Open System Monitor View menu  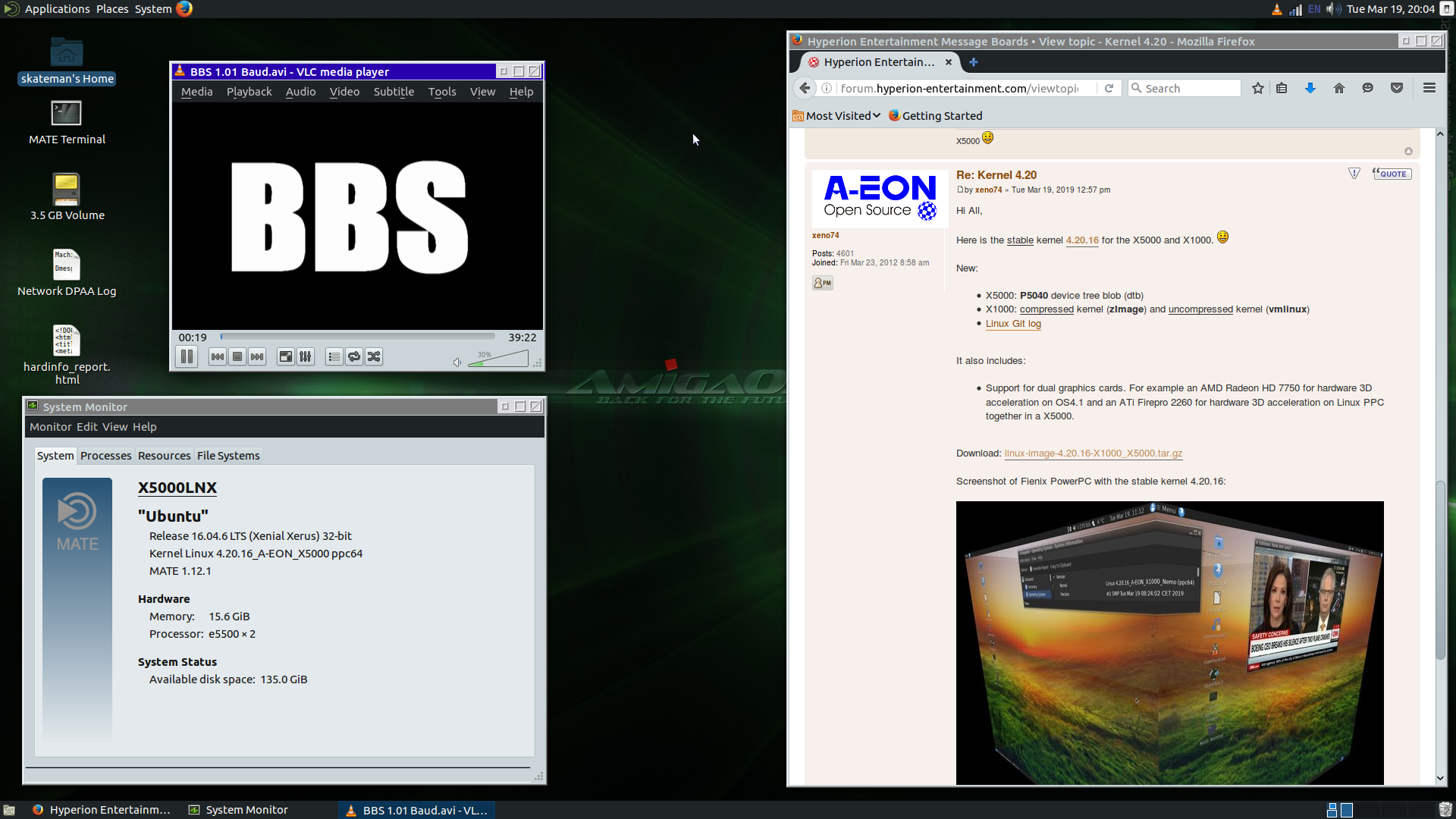(115, 427)
